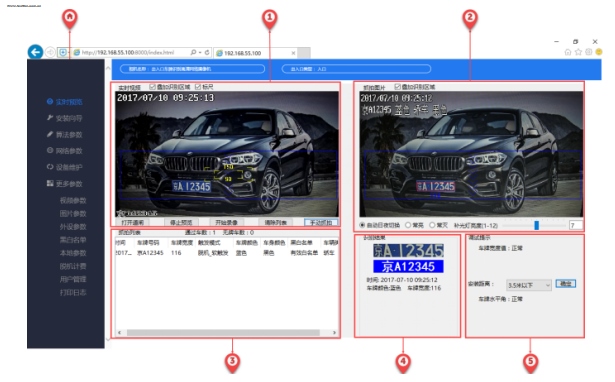Click the 车身颜色 column header
This screenshot has width=615, height=382.
coord(274,243)
